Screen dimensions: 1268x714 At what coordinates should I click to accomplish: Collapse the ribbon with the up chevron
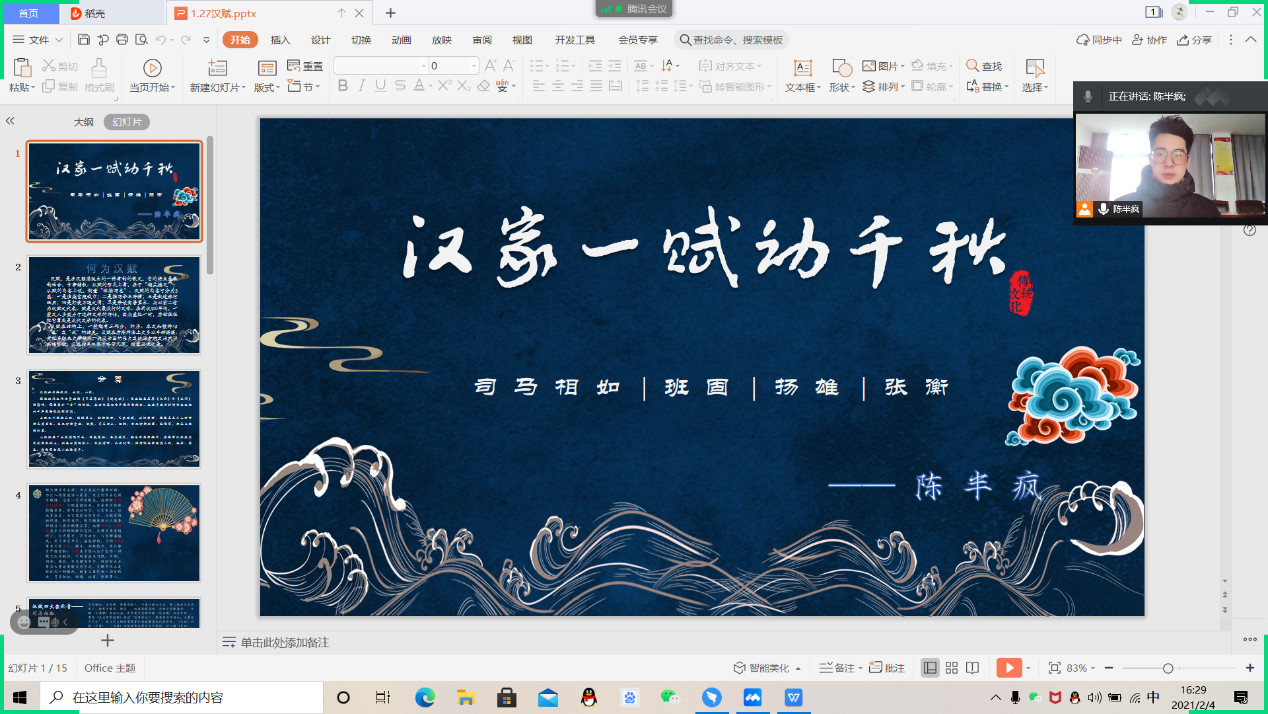coord(1250,40)
